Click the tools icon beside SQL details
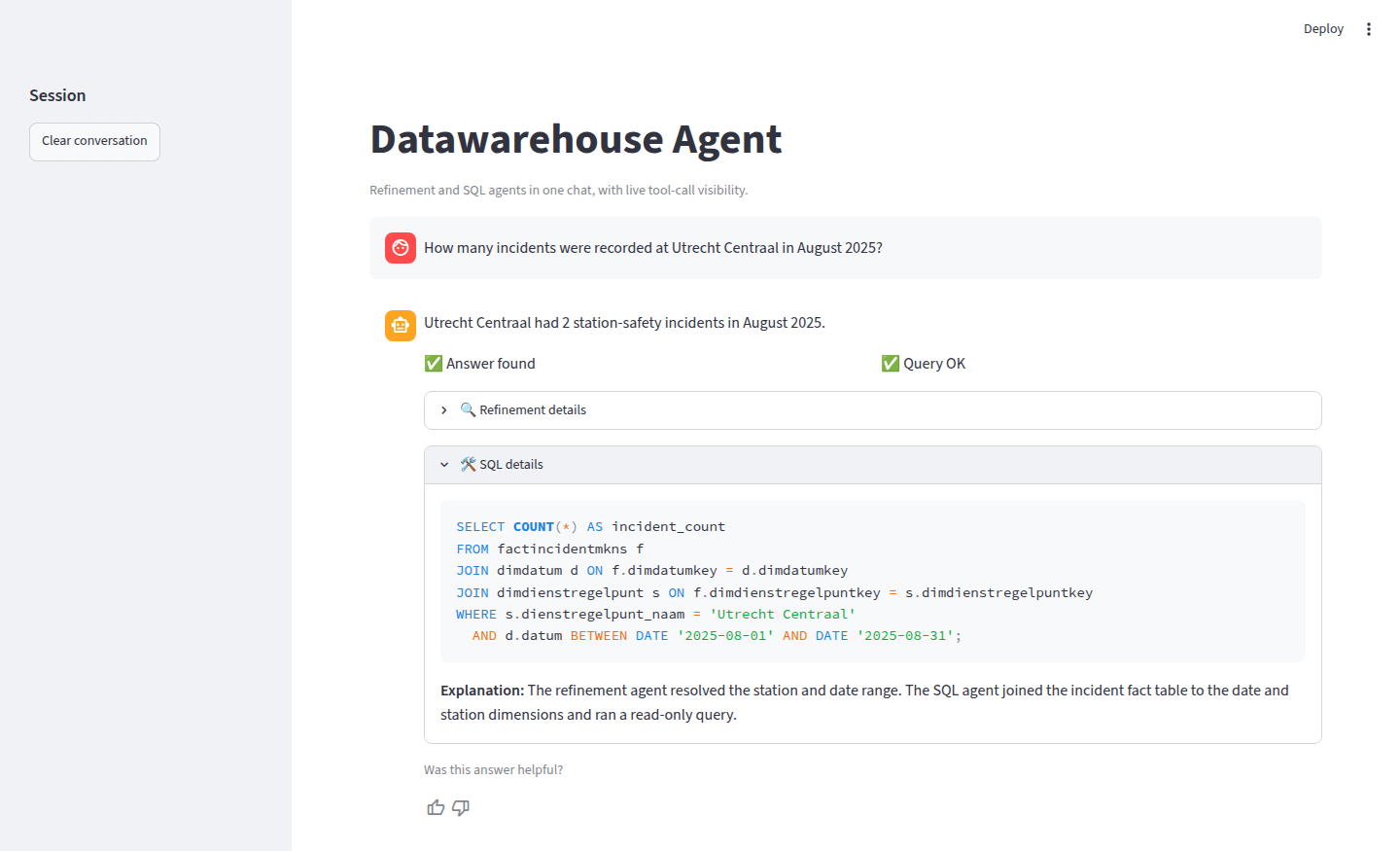 click(468, 464)
